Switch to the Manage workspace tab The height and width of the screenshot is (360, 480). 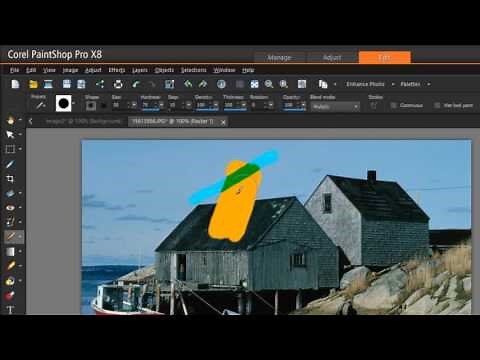(x=279, y=57)
